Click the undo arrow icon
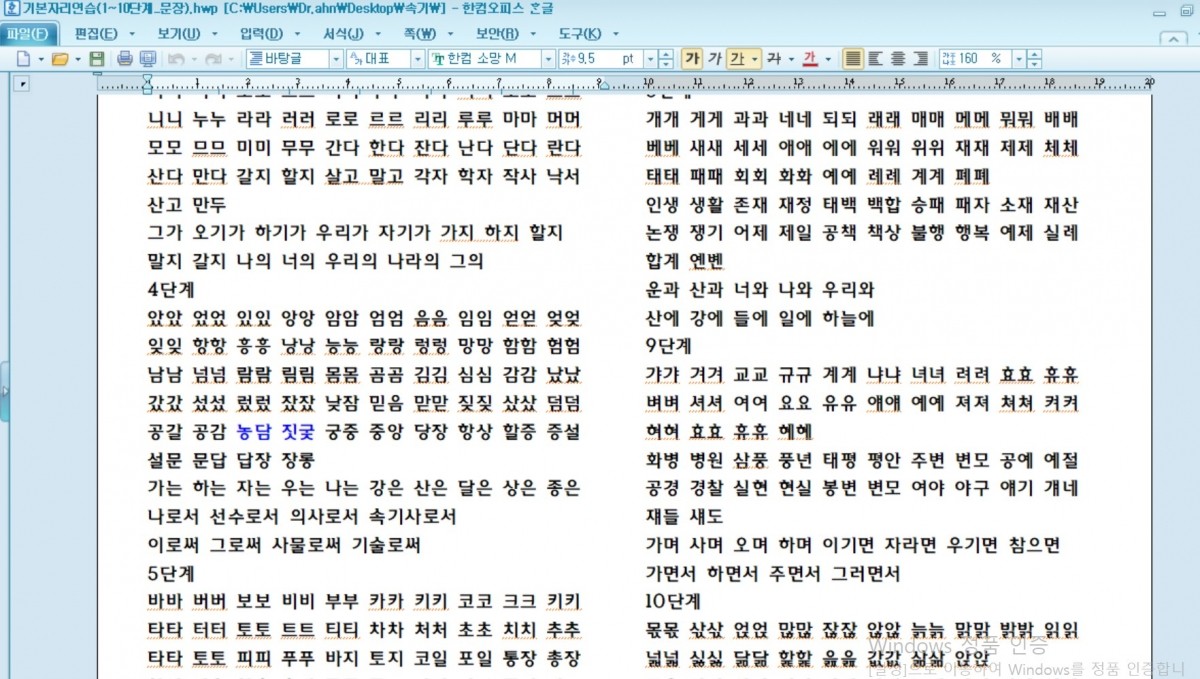The image size is (1200, 679). pos(176,59)
